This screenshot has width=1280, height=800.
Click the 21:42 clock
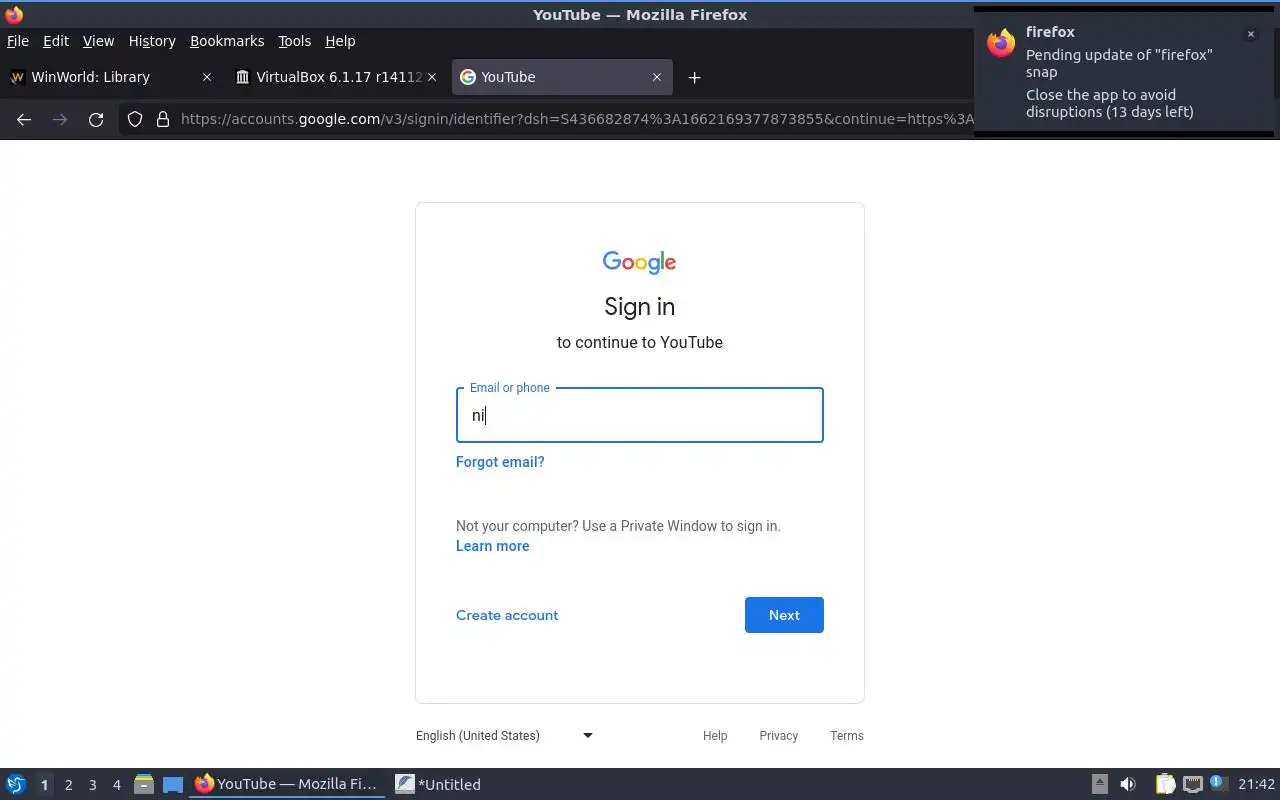(1257, 784)
